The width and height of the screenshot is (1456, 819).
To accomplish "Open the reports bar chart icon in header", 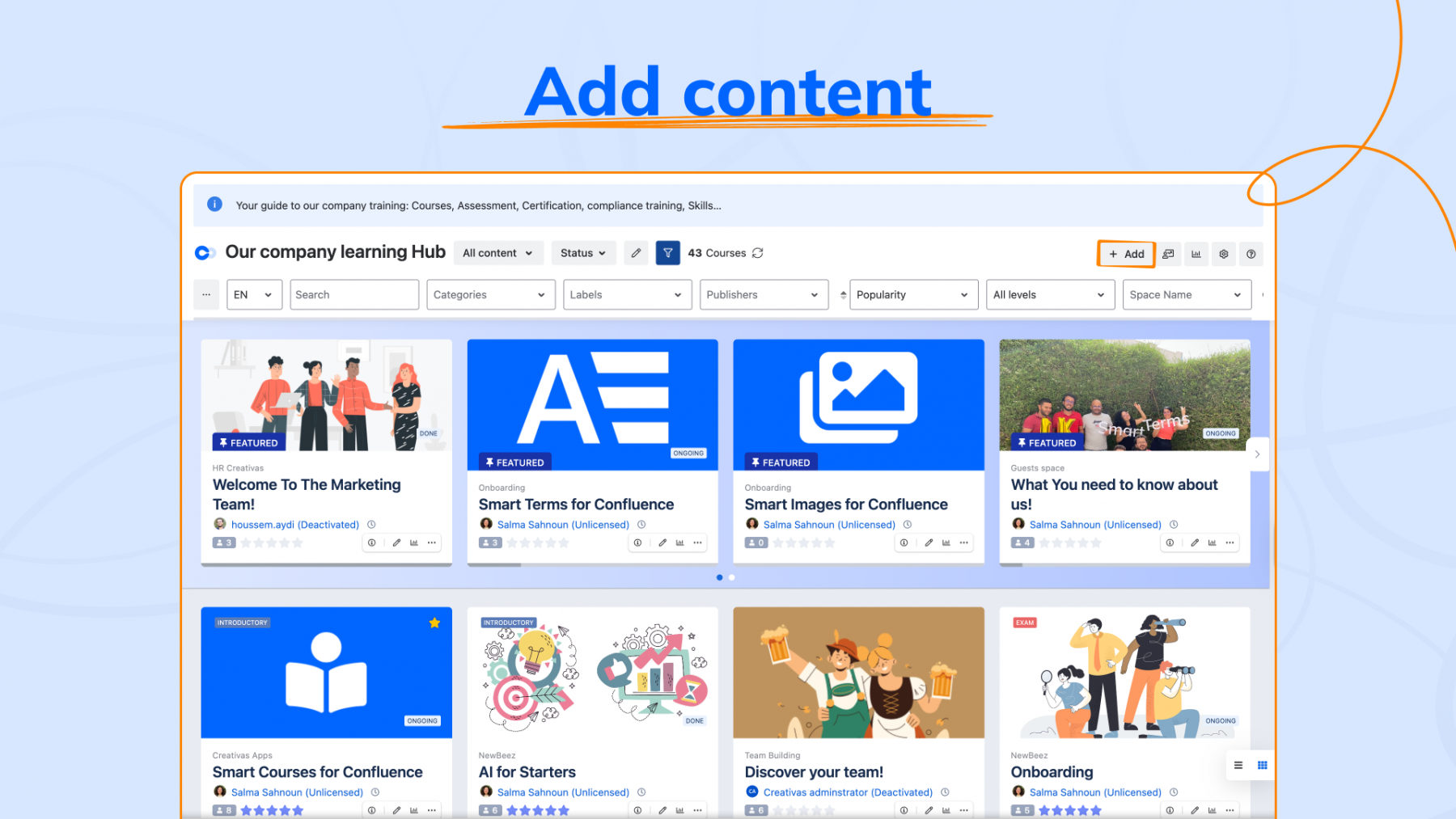I will [1196, 254].
